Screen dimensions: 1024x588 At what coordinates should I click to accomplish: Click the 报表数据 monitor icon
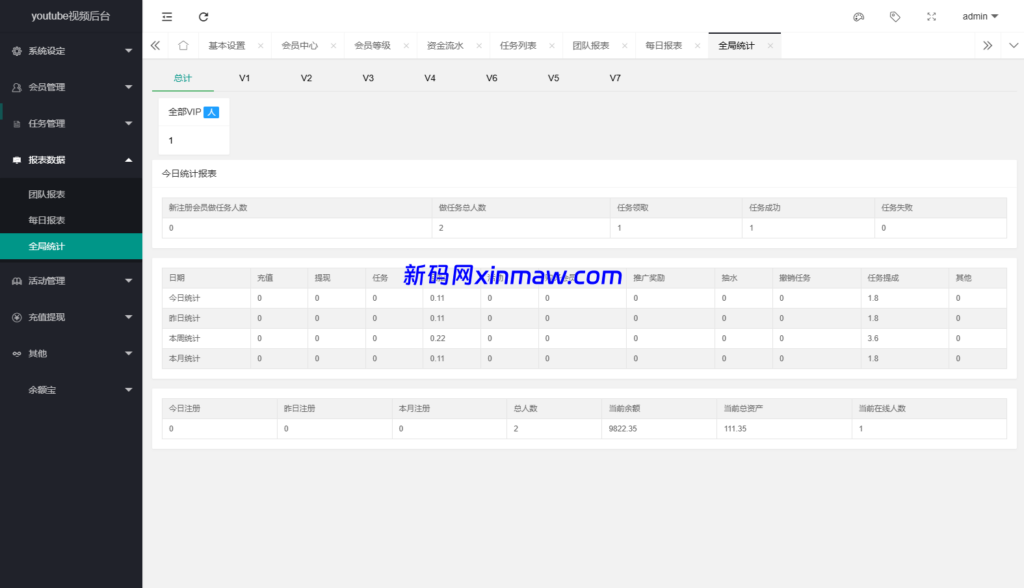click(x=17, y=159)
